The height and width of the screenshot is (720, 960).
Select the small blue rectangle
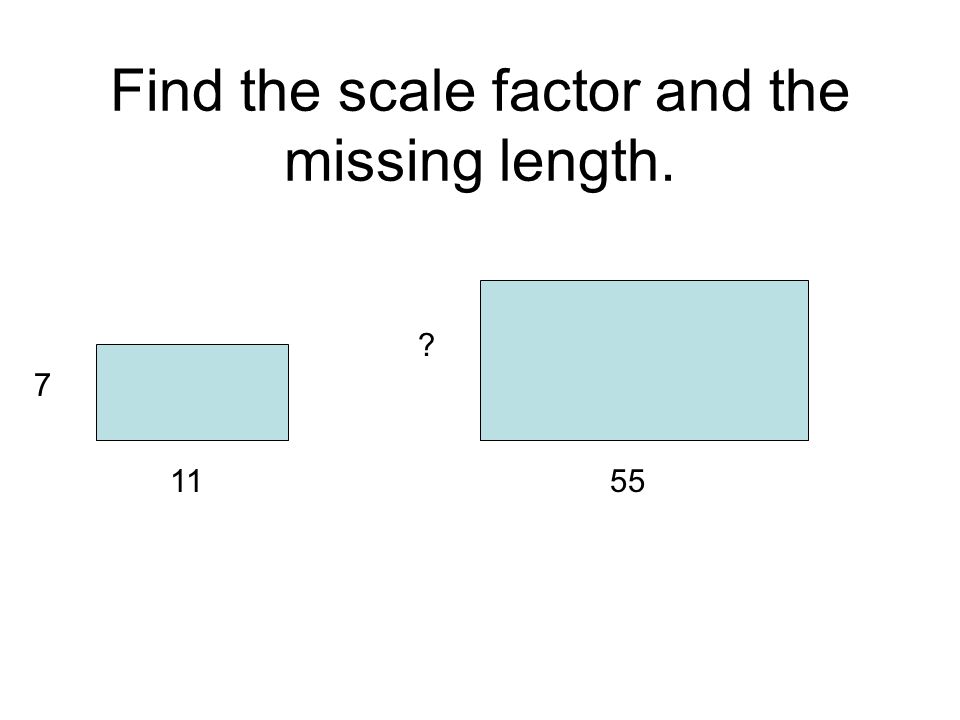pos(192,392)
